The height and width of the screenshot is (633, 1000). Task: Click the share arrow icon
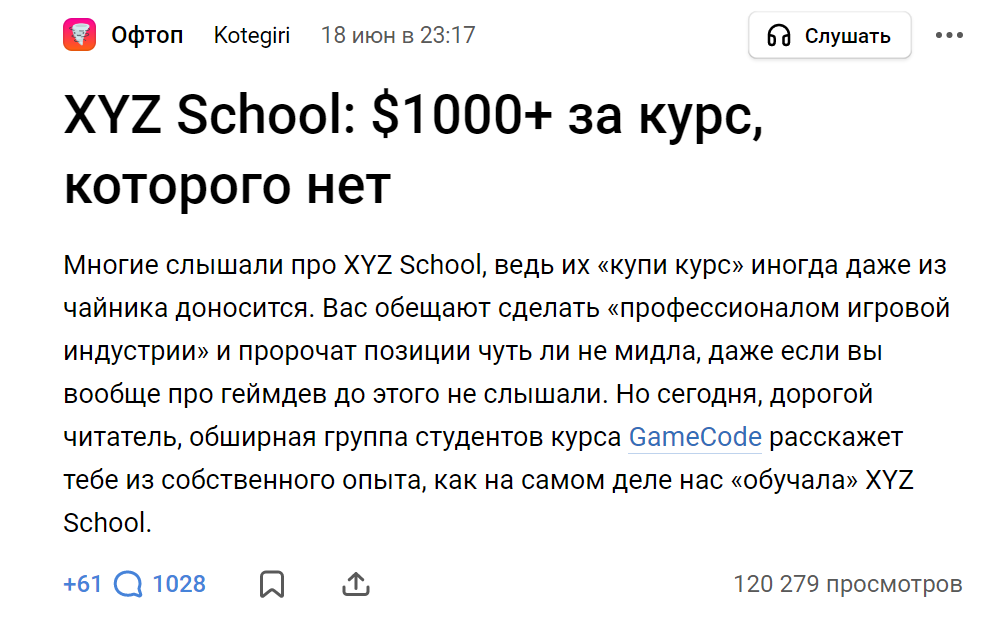(x=356, y=584)
